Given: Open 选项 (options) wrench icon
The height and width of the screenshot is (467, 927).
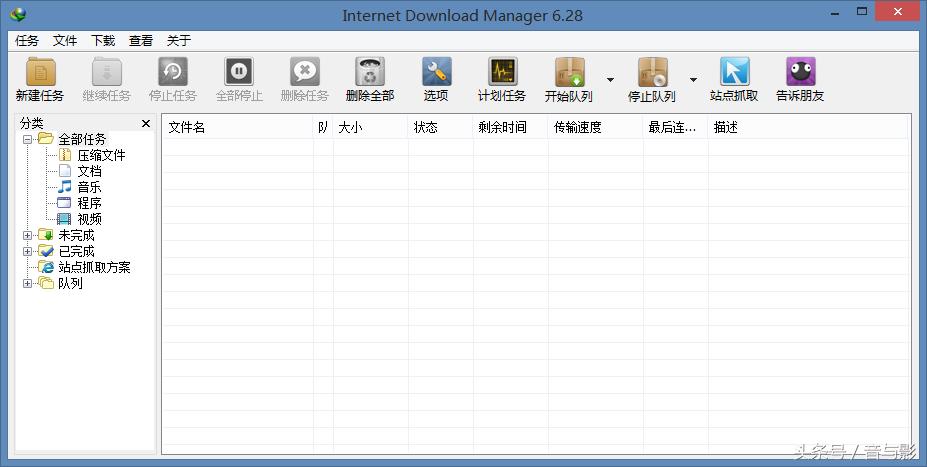Looking at the screenshot, I should [436, 72].
